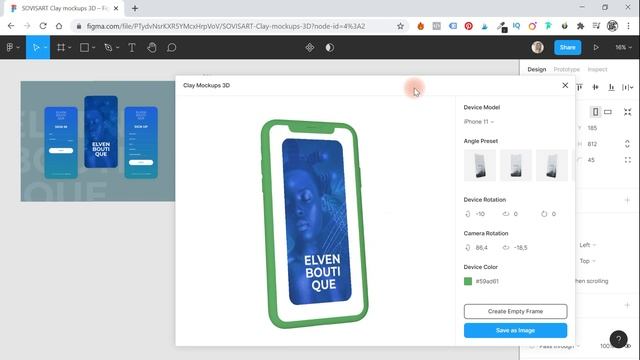Click Save as Image button
Image resolution: width=640 pixels, height=360 pixels.
coord(515,331)
